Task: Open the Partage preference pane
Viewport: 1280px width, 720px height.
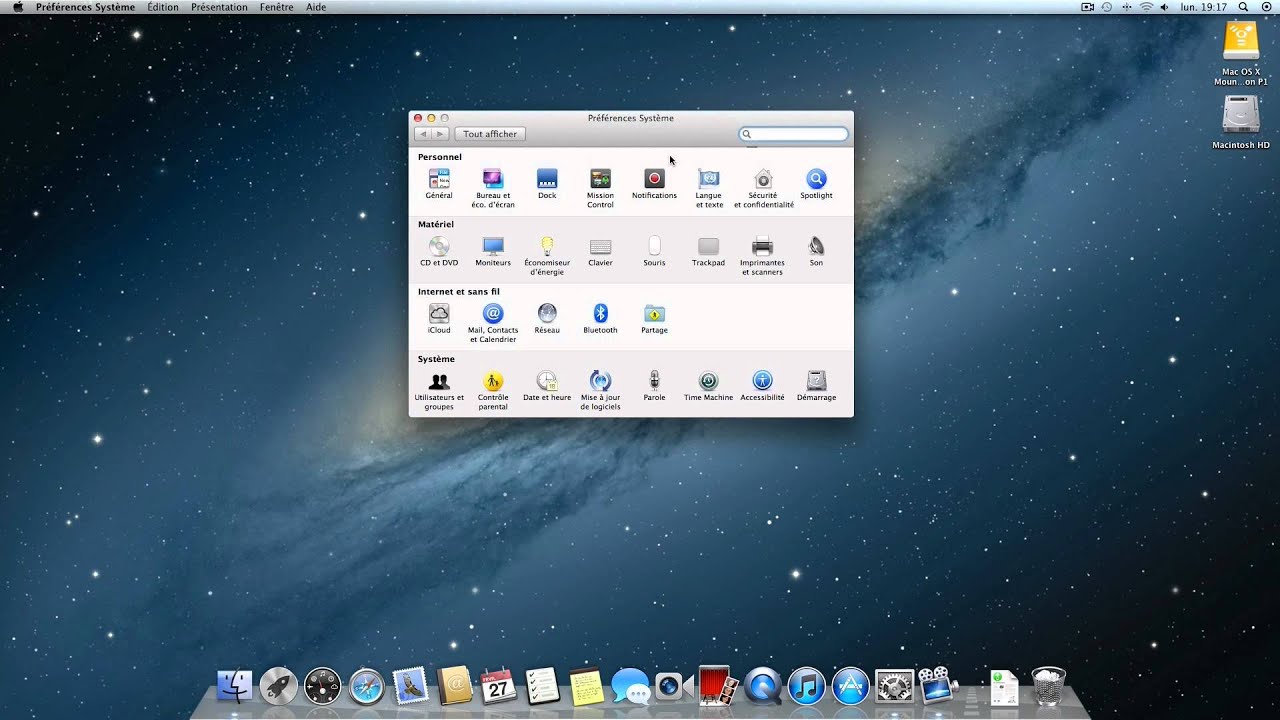Action: (654, 318)
